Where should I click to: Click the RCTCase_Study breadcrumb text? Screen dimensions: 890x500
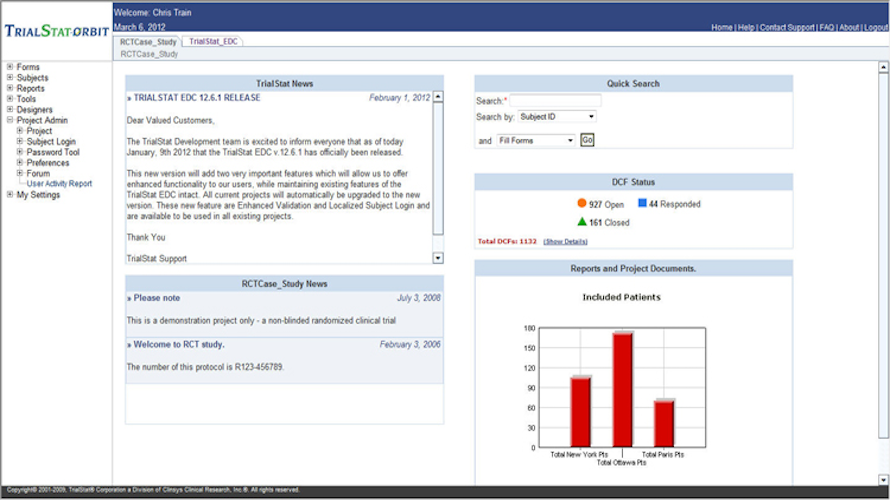[149, 54]
